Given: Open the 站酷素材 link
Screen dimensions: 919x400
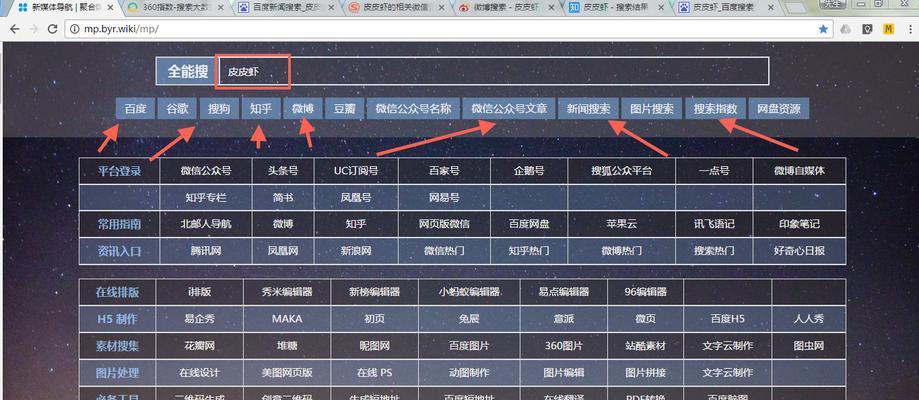Looking at the screenshot, I should [645, 345].
